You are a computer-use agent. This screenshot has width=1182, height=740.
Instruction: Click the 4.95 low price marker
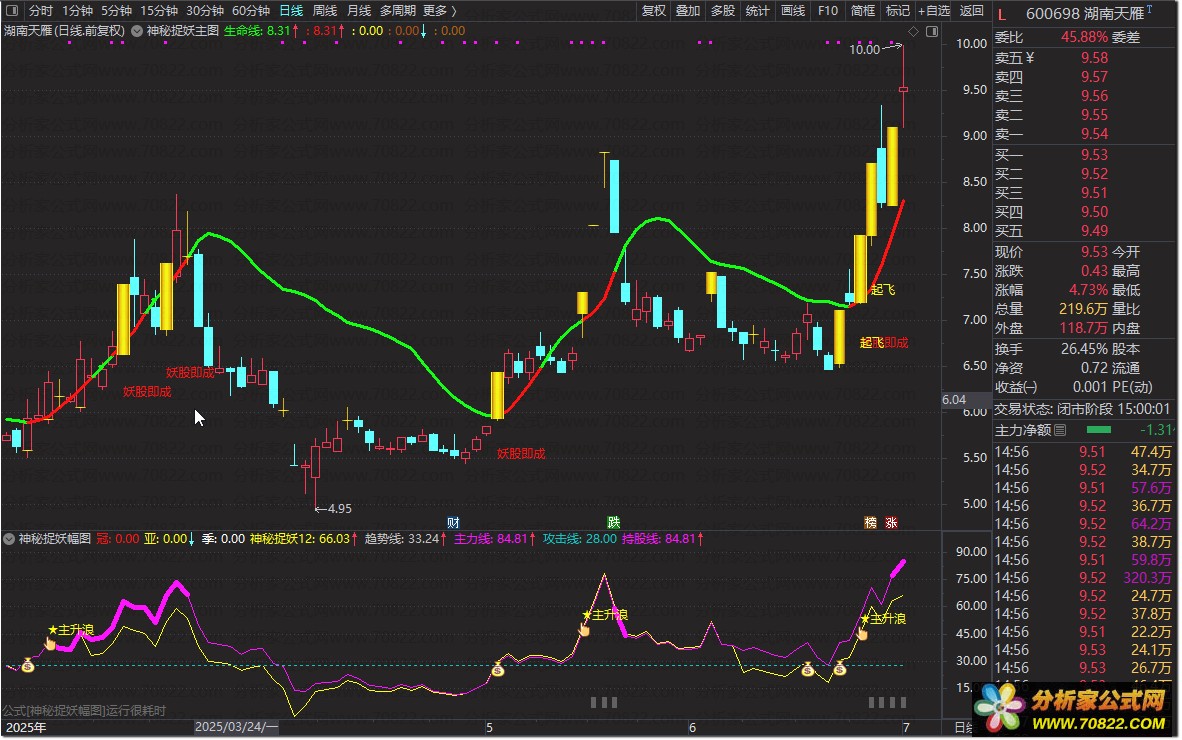tap(333, 509)
